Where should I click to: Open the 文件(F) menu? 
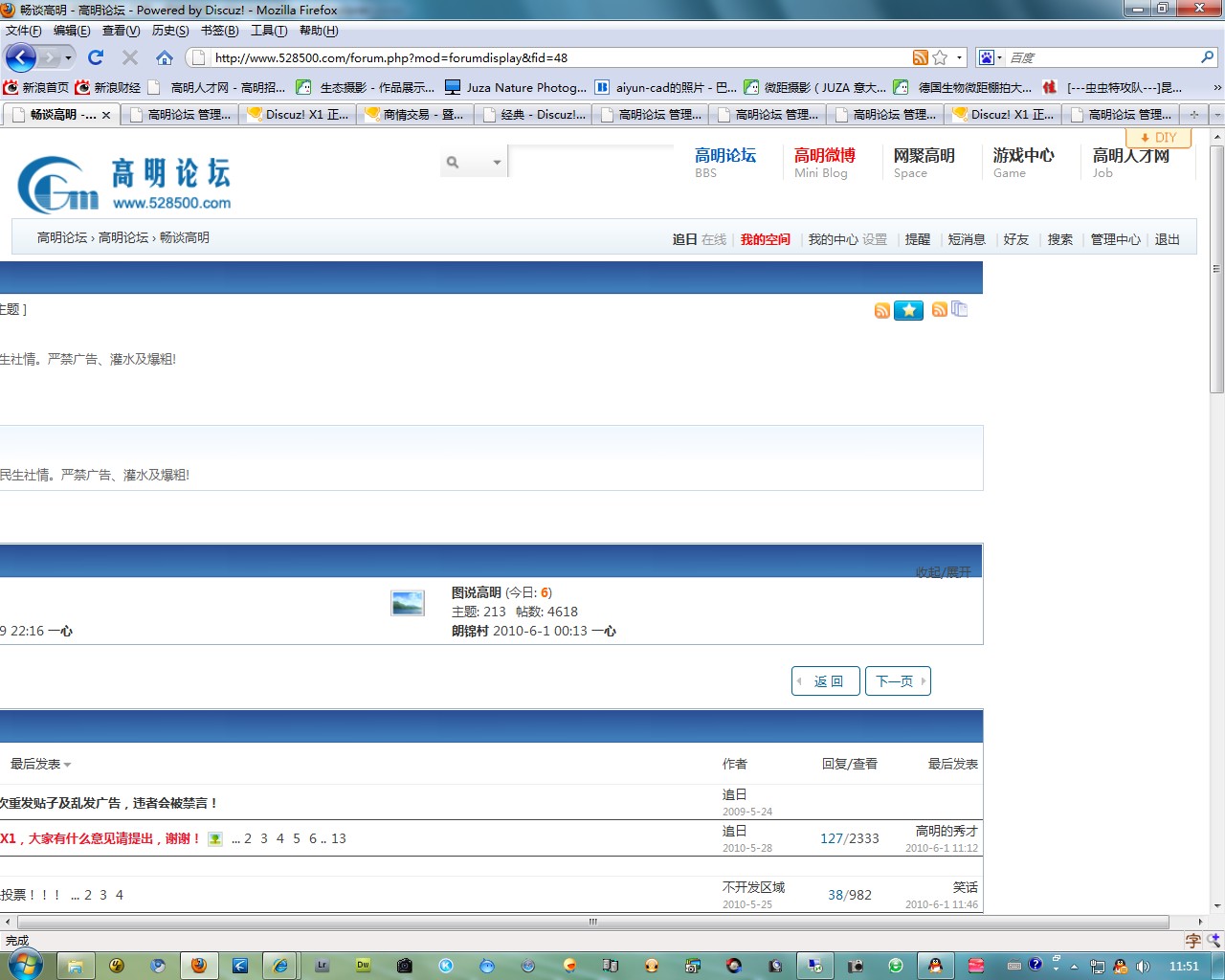pyautogui.click(x=24, y=31)
